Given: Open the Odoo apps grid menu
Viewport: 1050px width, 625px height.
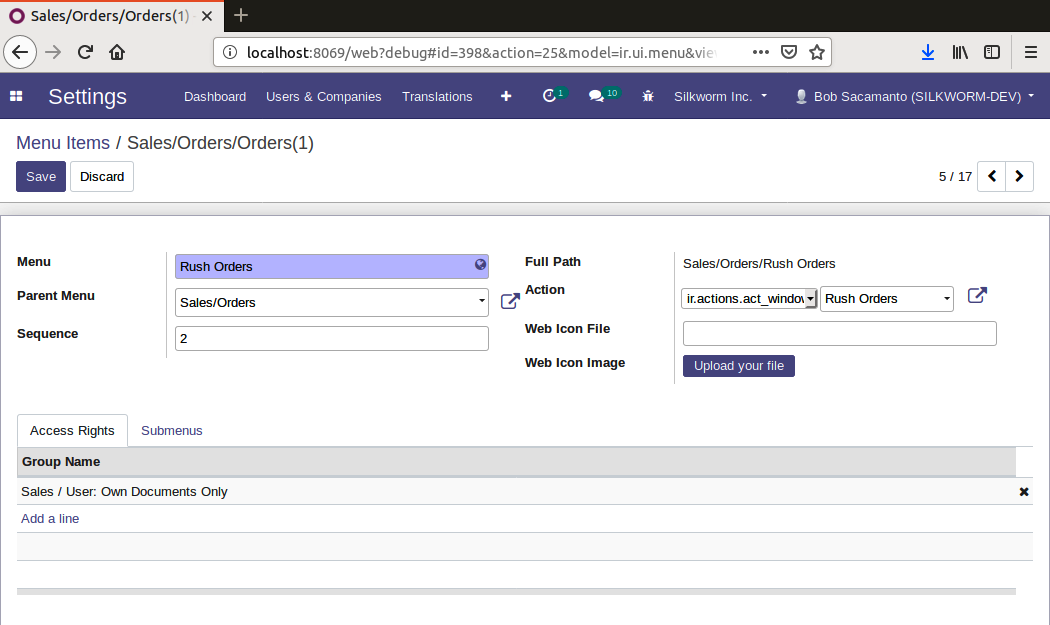Looking at the screenshot, I should 16,96.
